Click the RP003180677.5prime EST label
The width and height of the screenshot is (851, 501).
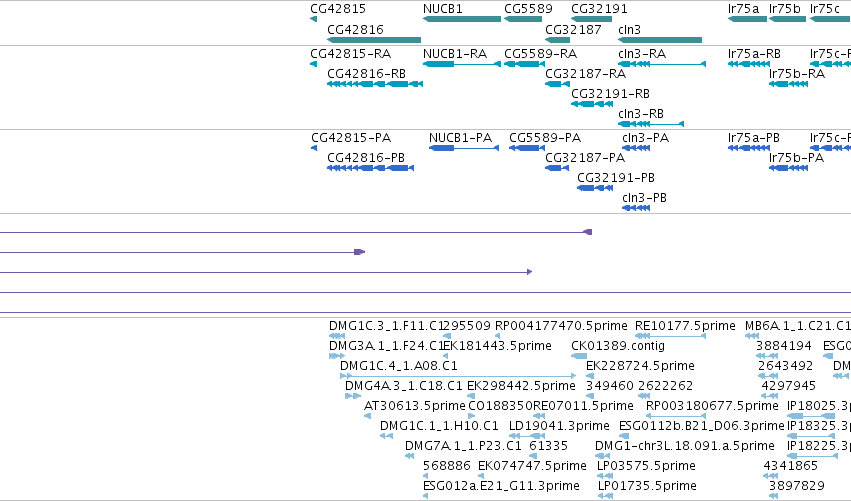tap(712, 407)
